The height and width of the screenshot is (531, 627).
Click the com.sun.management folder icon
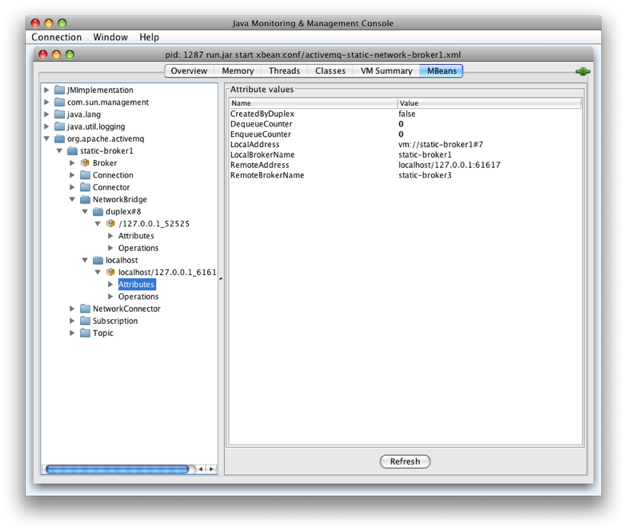pyautogui.click(x=60, y=102)
